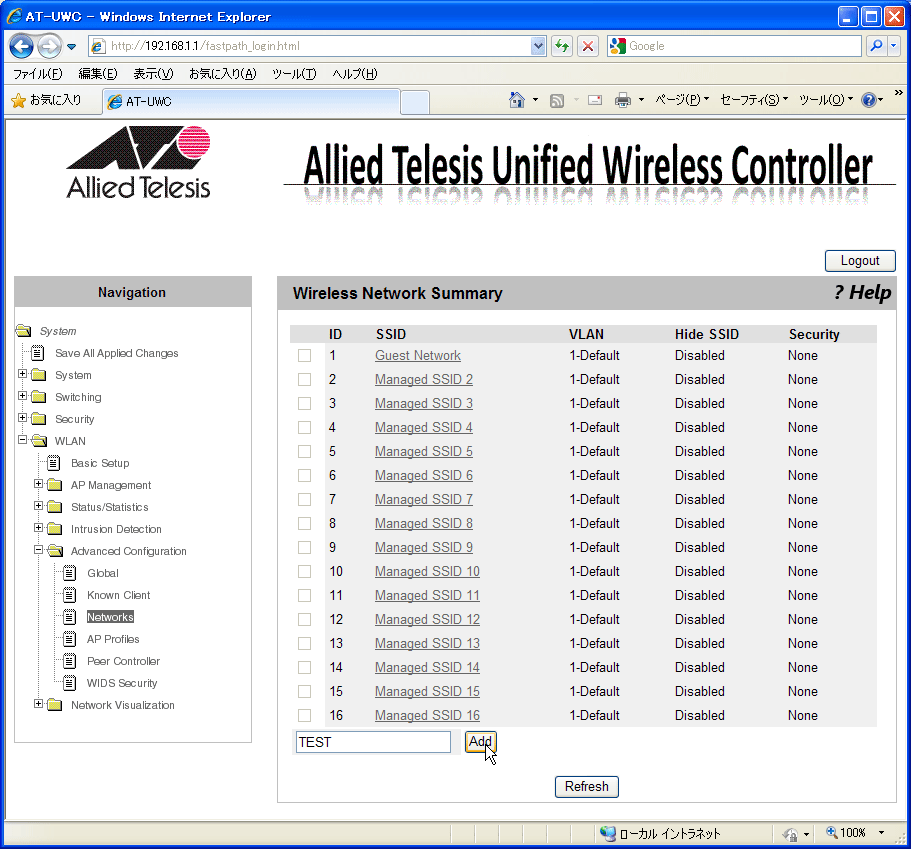Tick the checkbox for Managed SSID 14
Screen dimensions: 911x849
[x=304, y=668]
